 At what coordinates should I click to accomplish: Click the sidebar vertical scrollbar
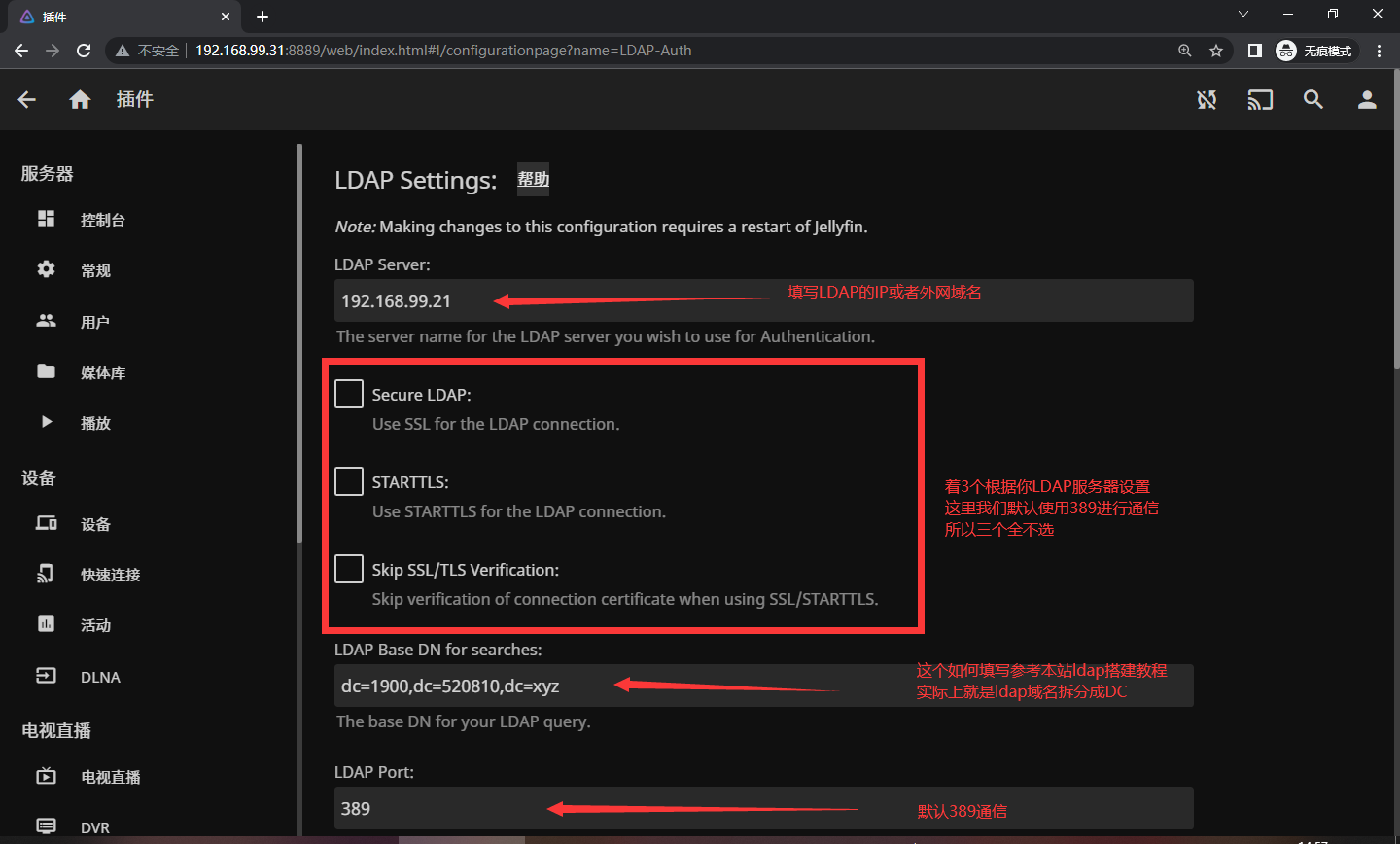(299, 340)
